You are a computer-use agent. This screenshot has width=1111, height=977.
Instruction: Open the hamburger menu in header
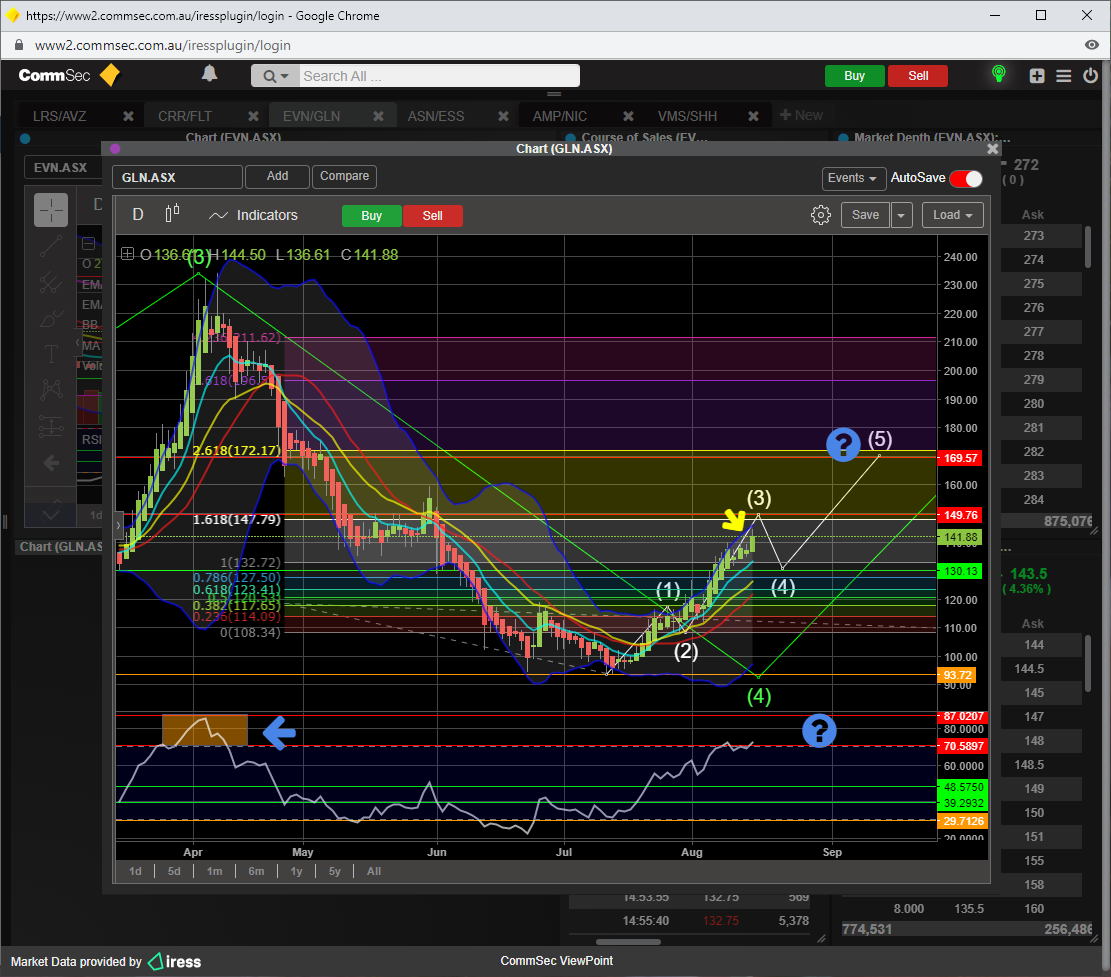point(1063,76)
